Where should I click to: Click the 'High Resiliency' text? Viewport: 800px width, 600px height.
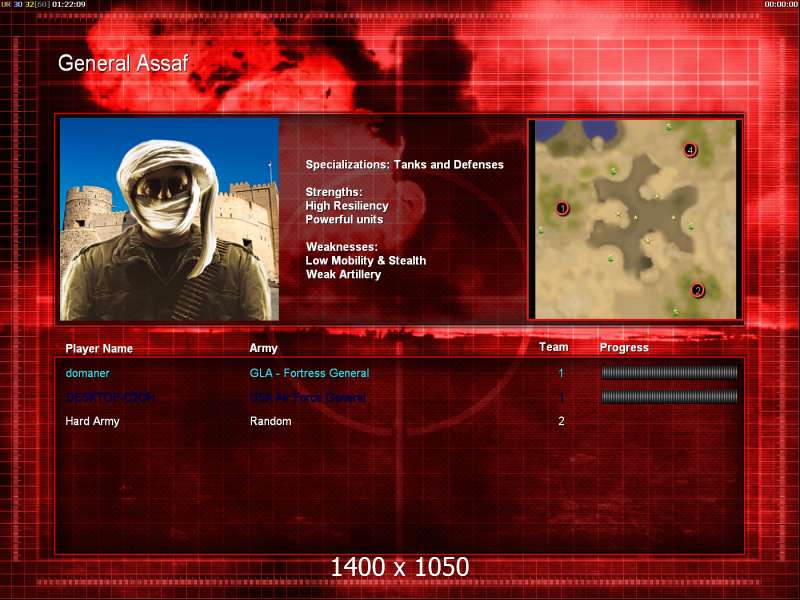(347, 206)
